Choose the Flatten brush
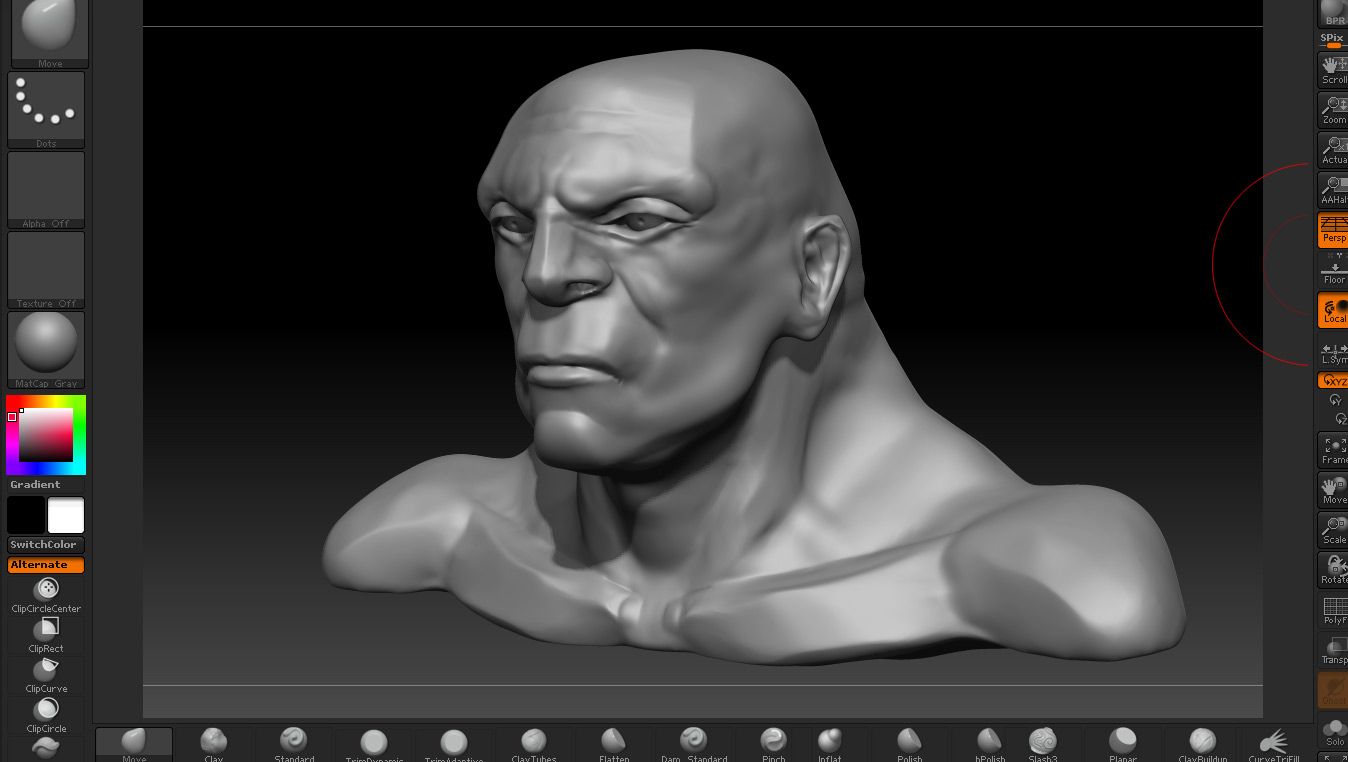 tap(614, 745)
